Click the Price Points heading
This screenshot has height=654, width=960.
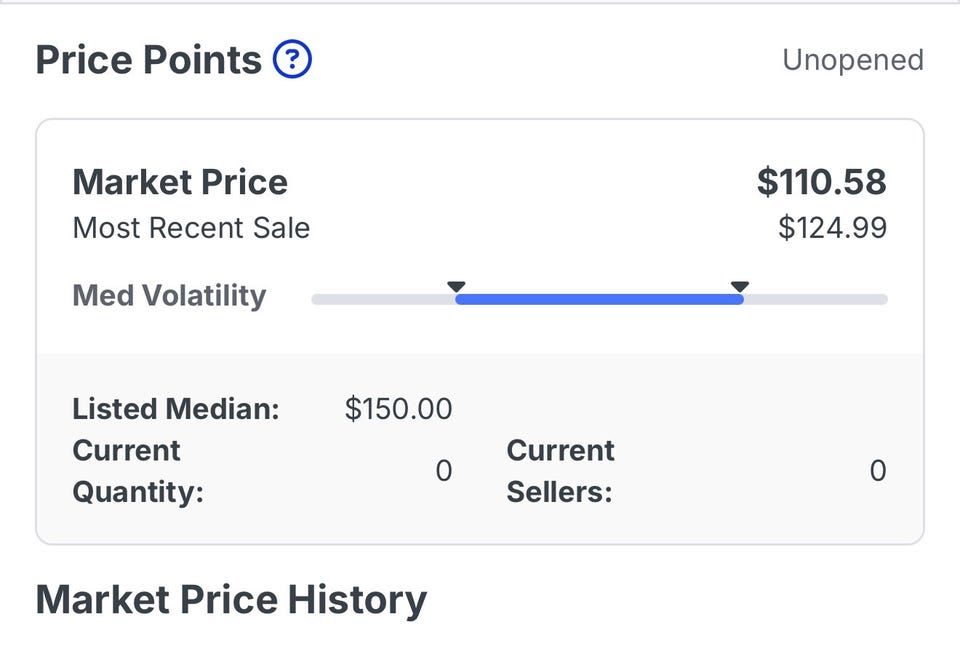click(x=148, y=60)
